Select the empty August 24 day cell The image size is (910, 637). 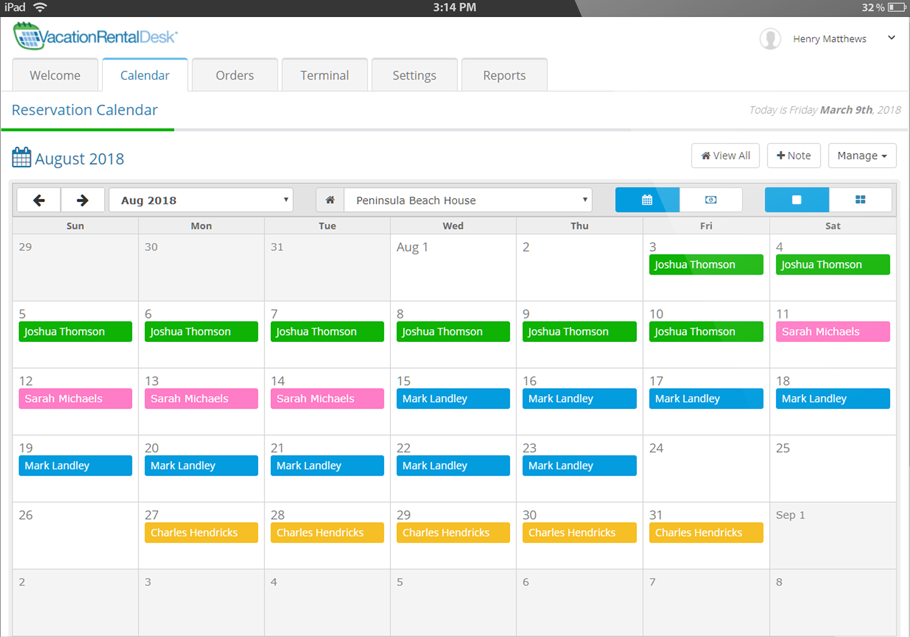(x=706, y=475)
